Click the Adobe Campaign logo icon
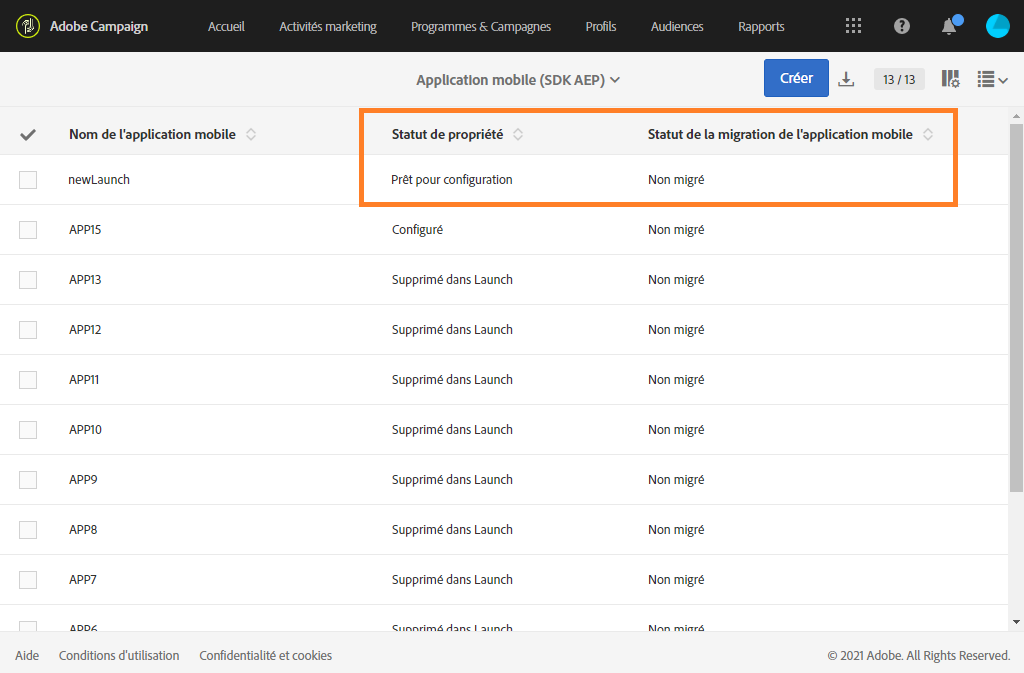Viewport: 1024px width, 673px height. click(x=28, y=26)
